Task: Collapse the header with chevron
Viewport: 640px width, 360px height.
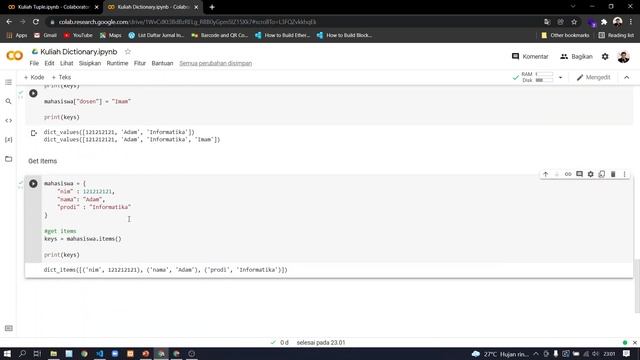Action: tap(627, 77)
